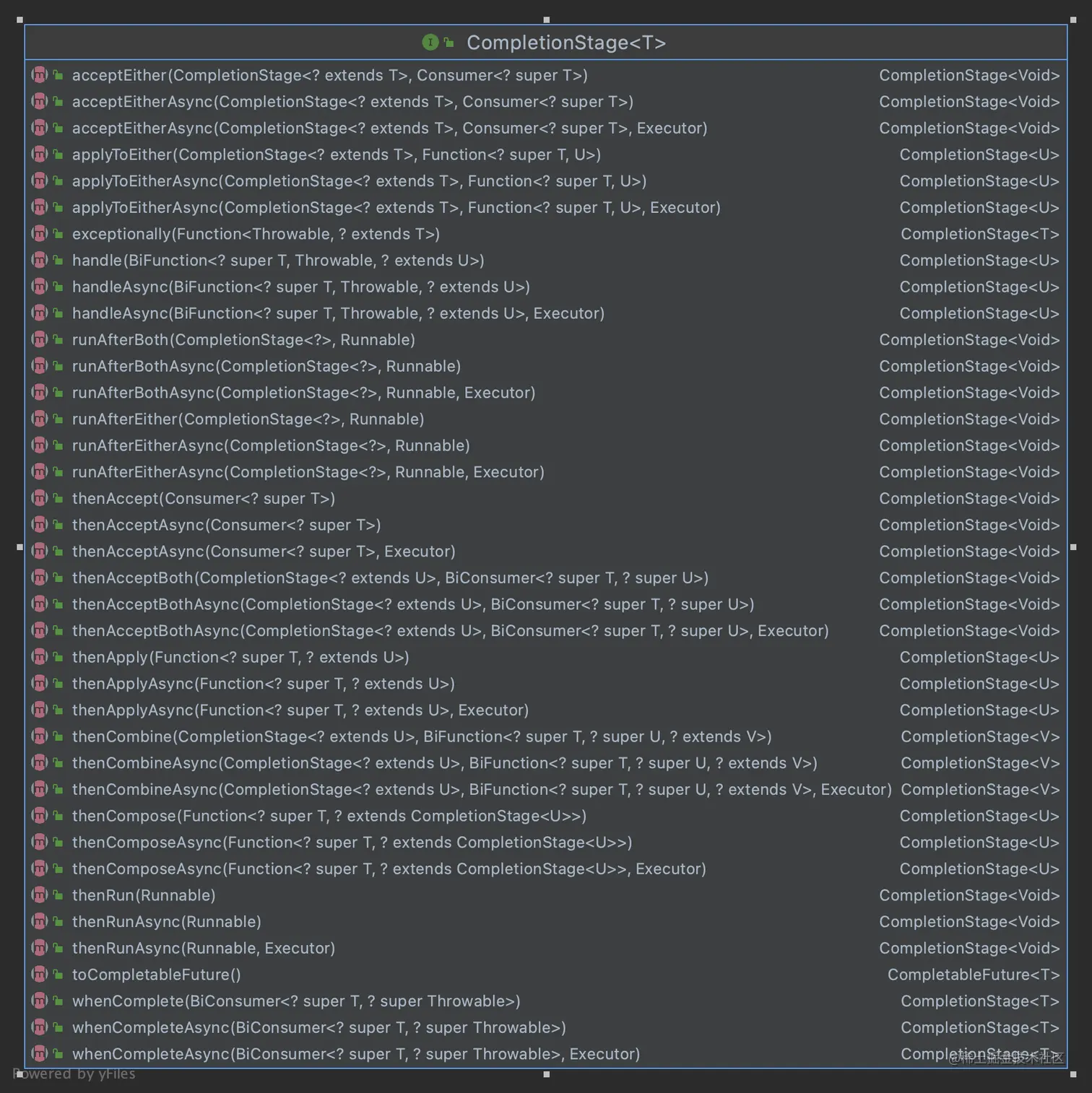The height and width of the screenshot is (1093, 1092).
Task: Click the method icon for acceptEither
Action: 40,75
